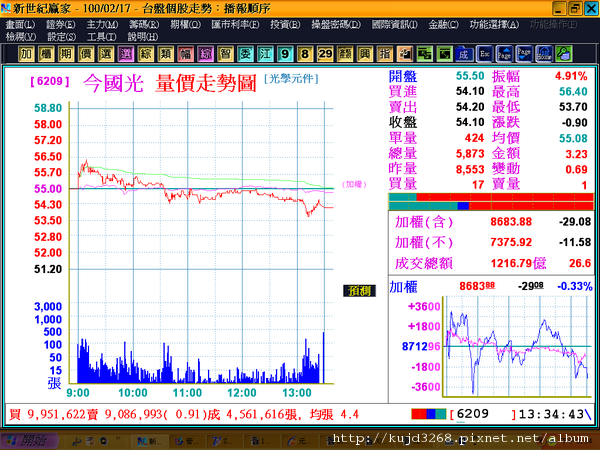Screen dimensions: 600x450
Task: Click the blue 成 toolbar icon
Action: [x=464, y=54]
